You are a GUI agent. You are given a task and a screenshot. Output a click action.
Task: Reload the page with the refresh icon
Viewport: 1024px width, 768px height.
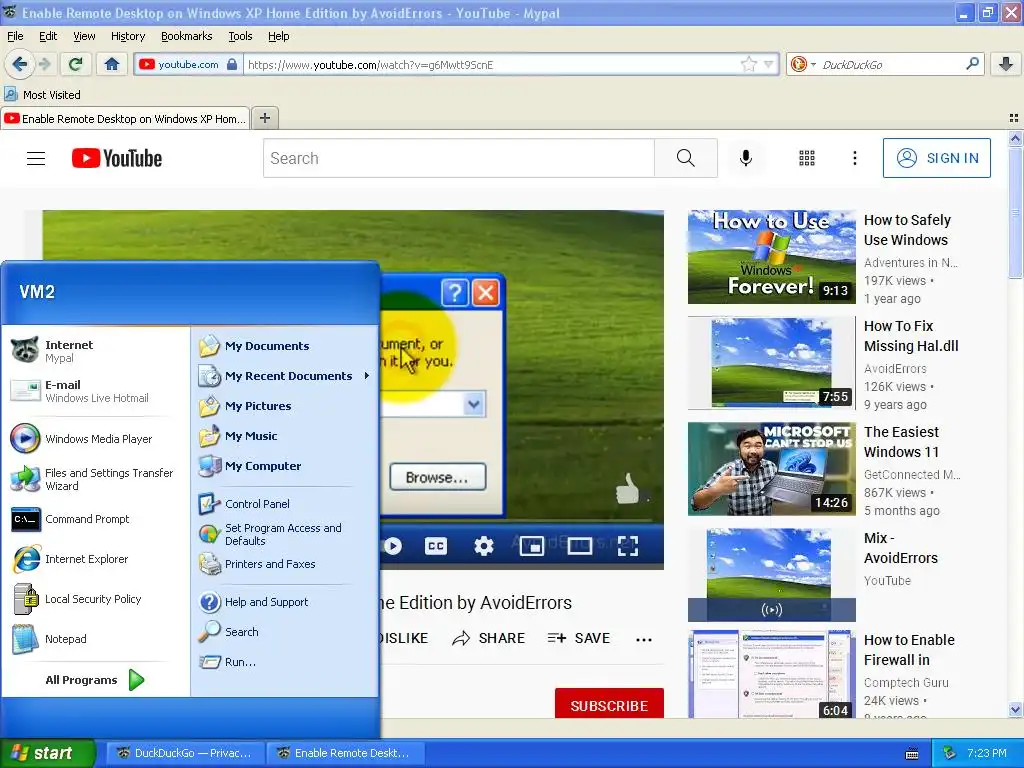coord(76,64)
